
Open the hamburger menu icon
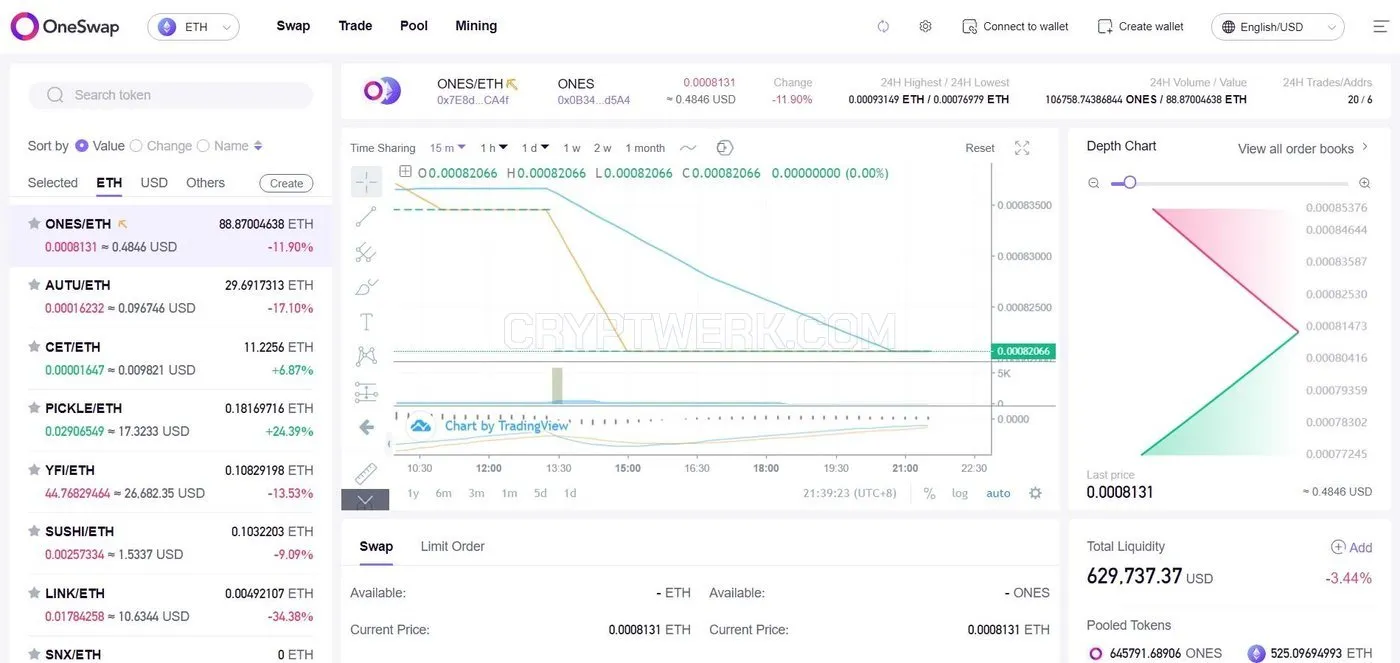point(1380,26)
